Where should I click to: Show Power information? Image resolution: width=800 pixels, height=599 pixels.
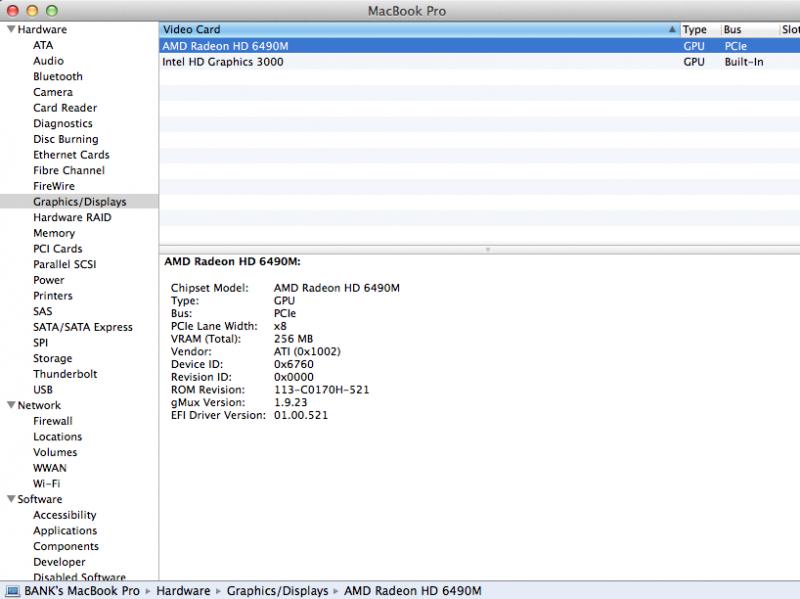tap(48, 280)
